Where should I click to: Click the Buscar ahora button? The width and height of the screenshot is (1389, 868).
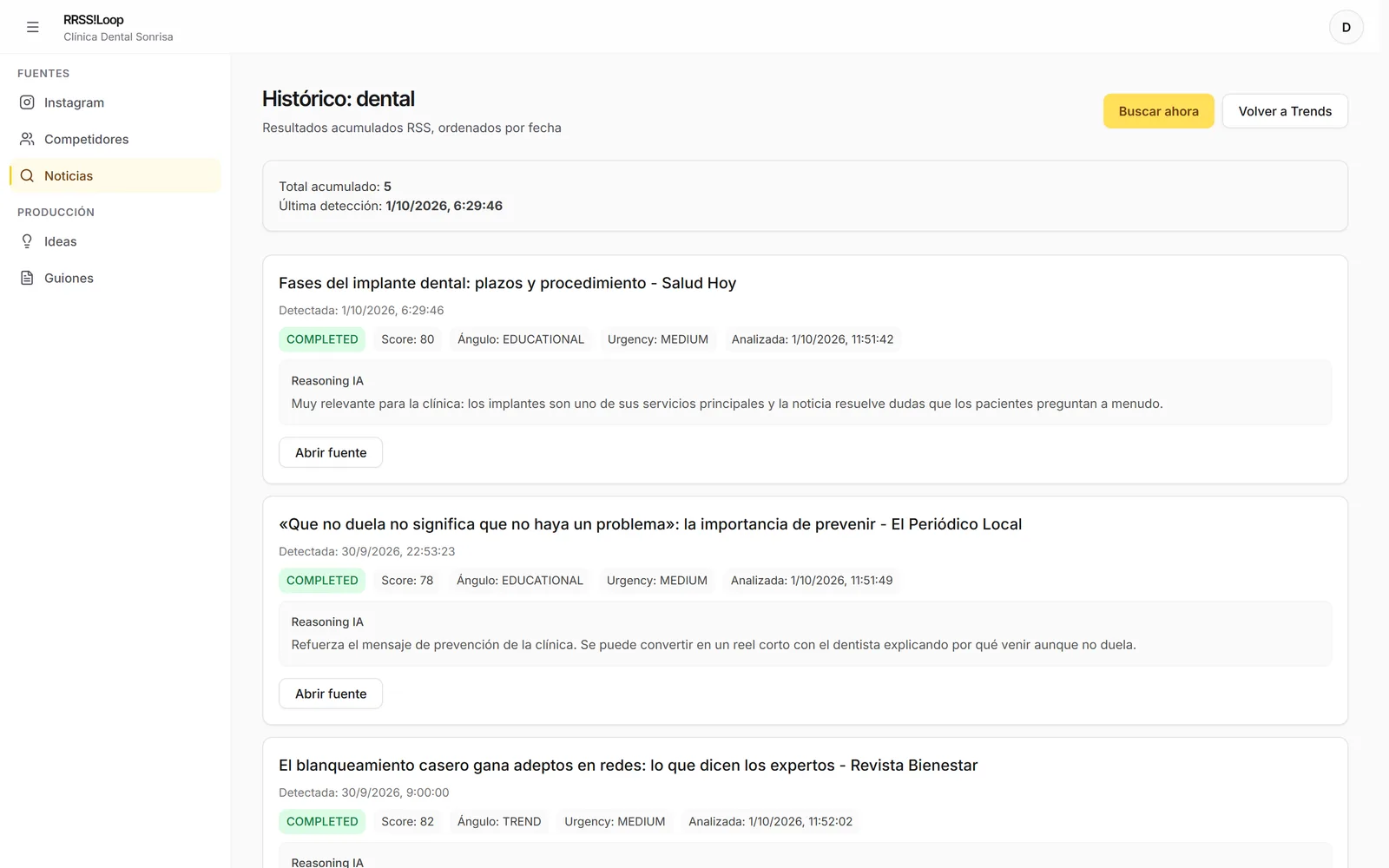pos(1158,111)
